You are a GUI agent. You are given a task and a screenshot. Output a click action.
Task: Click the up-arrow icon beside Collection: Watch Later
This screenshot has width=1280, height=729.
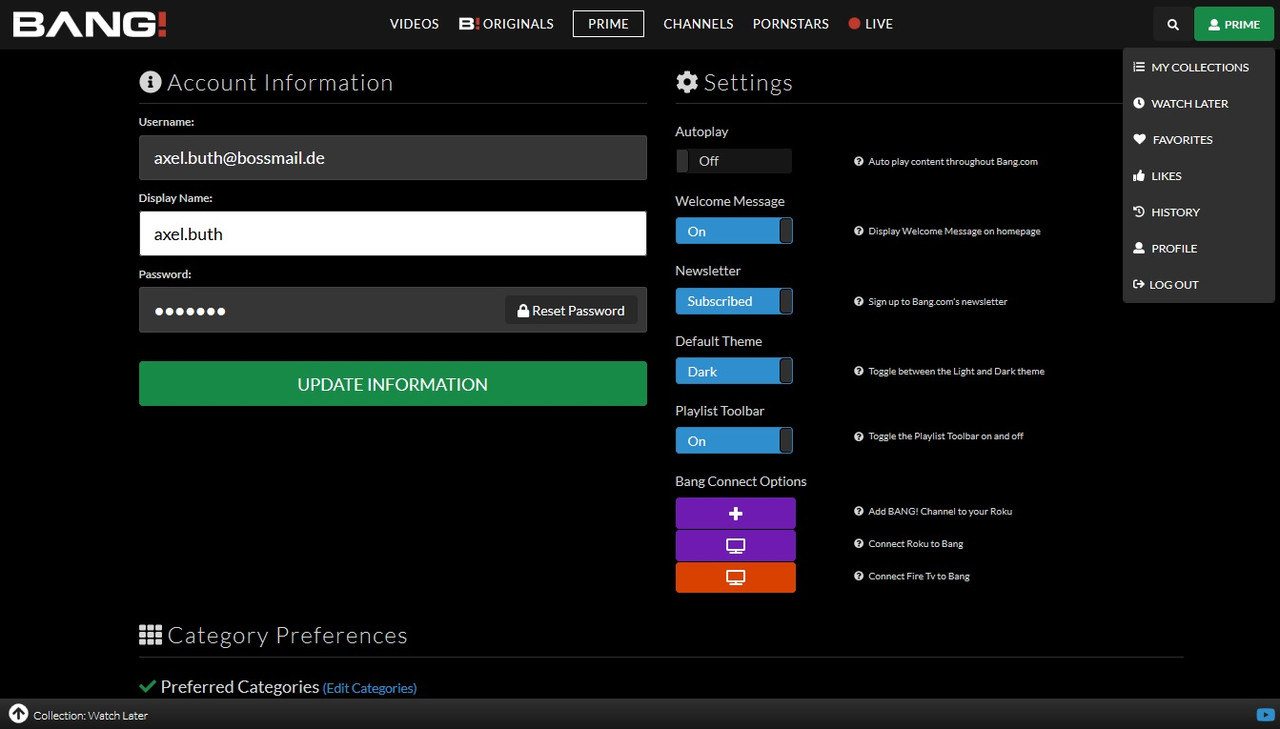[18, 714]
